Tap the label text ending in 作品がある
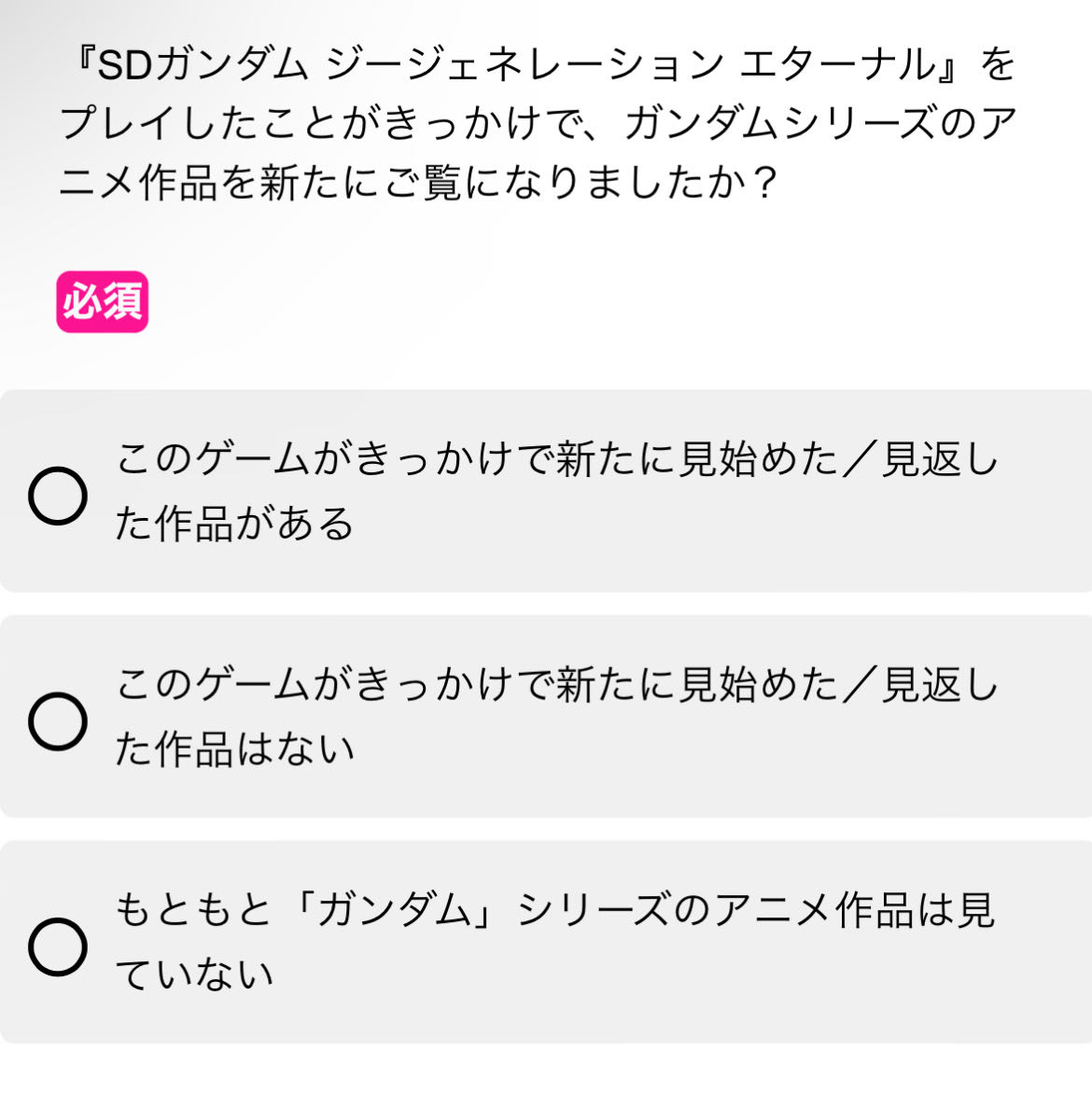The image size is (1092, 1107). pos(556,491)
